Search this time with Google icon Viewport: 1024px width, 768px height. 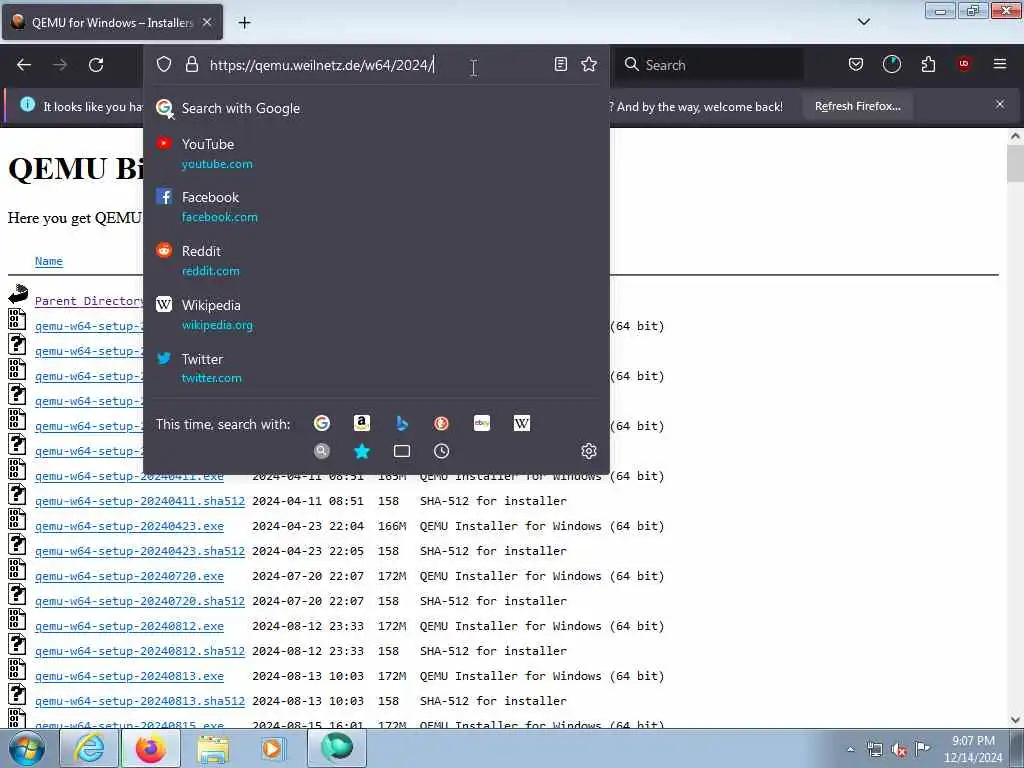pyautogui.click(x=322, y=423)
